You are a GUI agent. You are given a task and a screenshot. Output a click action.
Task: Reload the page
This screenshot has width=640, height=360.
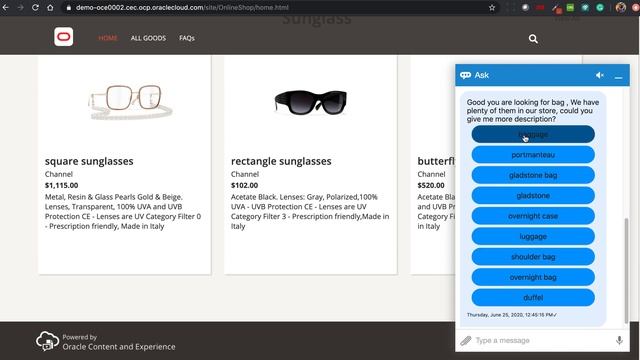35,7
